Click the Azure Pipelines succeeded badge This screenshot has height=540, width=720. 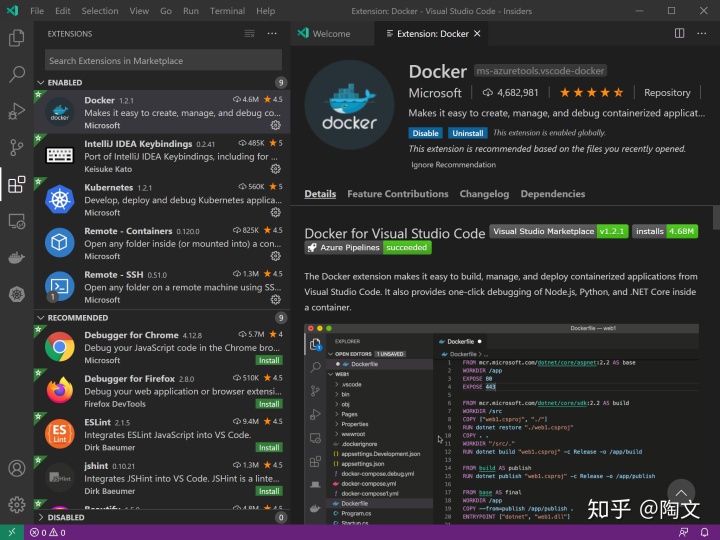[368, 248]
